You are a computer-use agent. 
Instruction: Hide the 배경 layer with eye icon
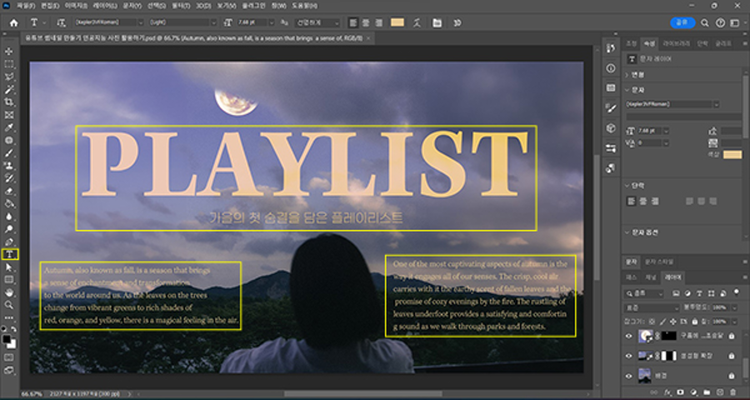tap(629, 376)
